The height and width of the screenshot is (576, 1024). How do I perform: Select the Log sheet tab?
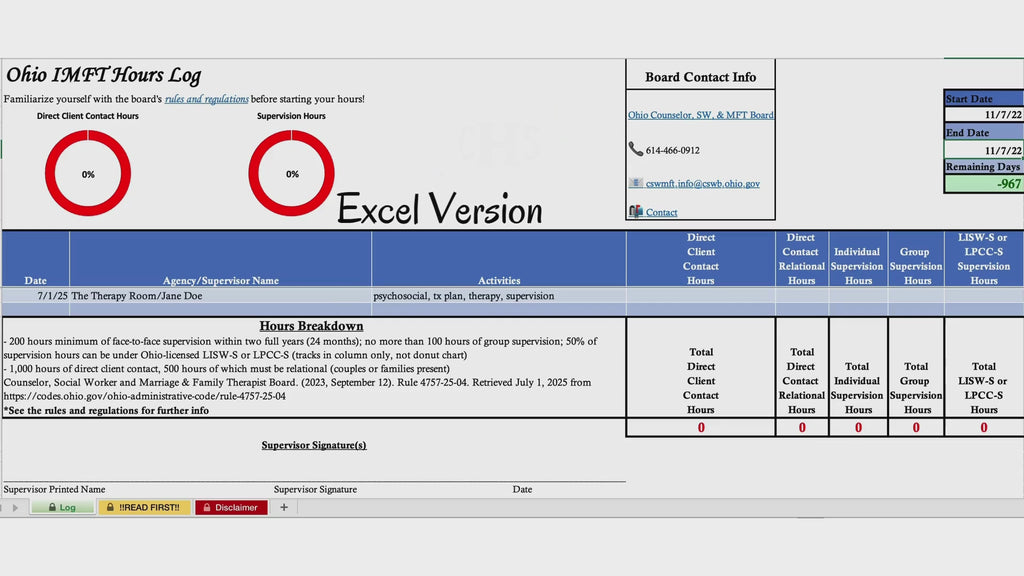click(63, 507)
